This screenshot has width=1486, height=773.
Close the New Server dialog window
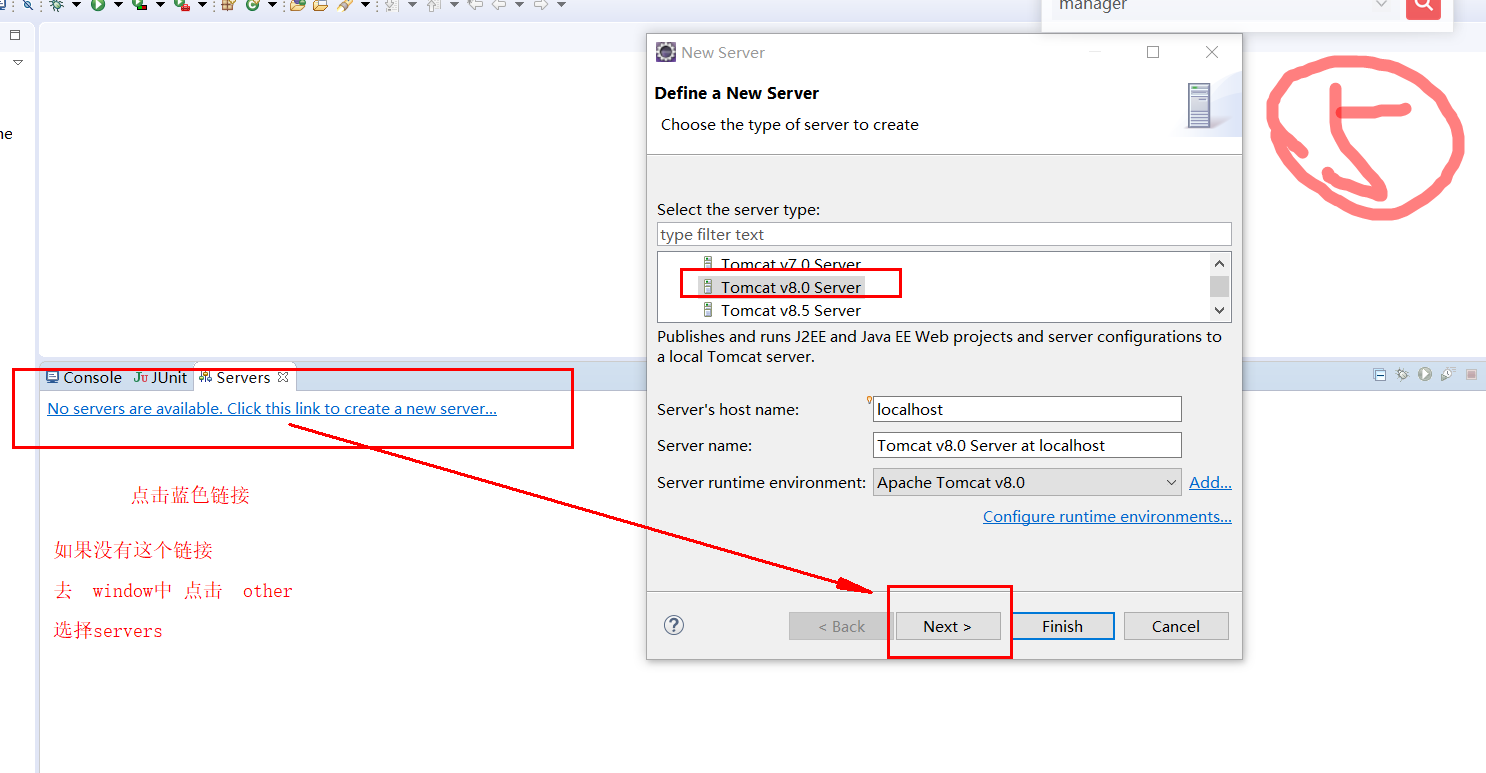coord(1212,52)
